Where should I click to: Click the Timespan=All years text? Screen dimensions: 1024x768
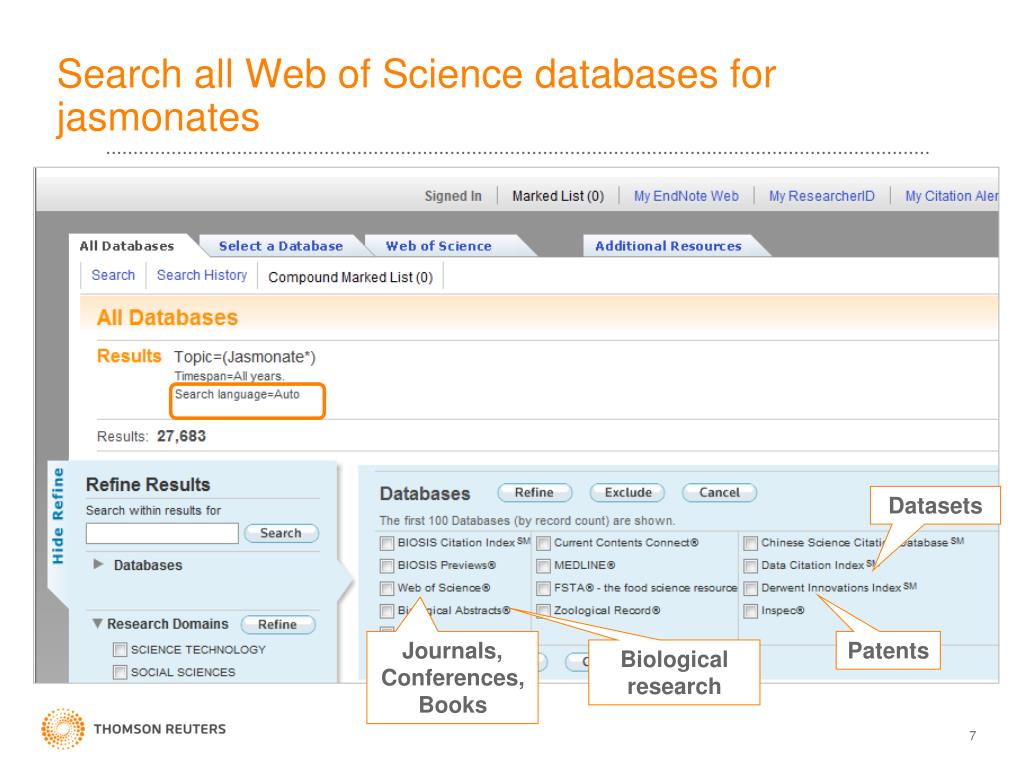(x=229, y=376)
